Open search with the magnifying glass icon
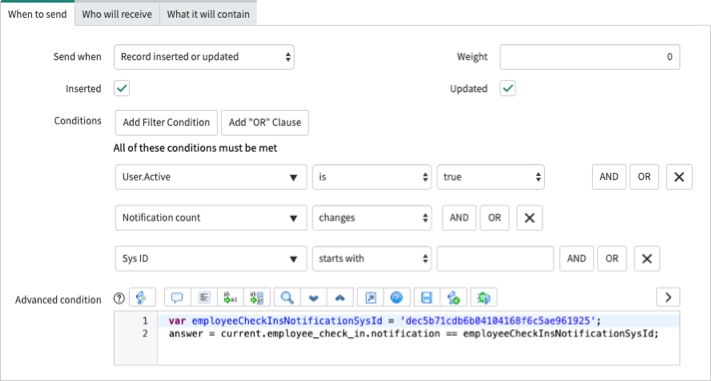This screenshot has height=381, width=711. coord(287,298)
